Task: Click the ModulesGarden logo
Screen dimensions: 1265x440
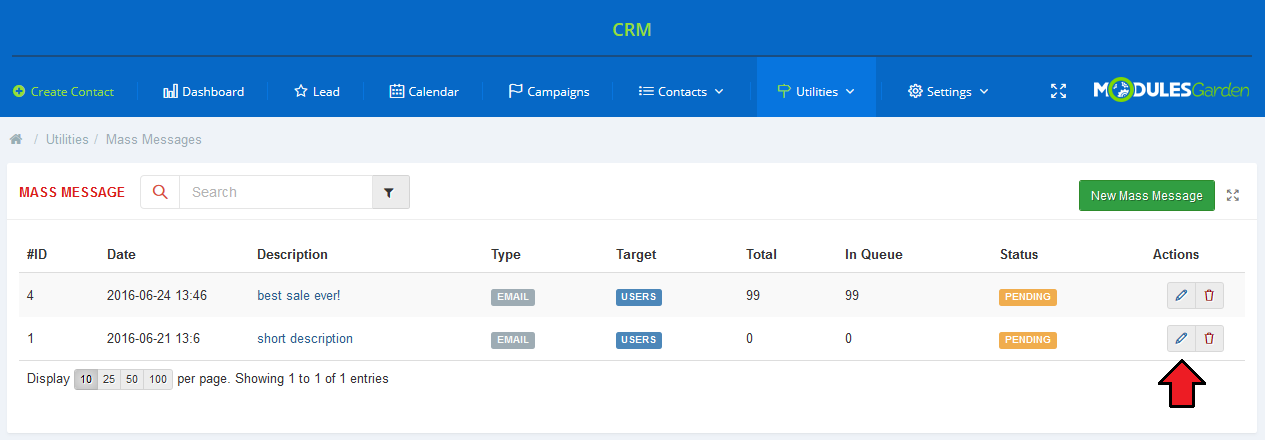Action: coord(1171,90)
